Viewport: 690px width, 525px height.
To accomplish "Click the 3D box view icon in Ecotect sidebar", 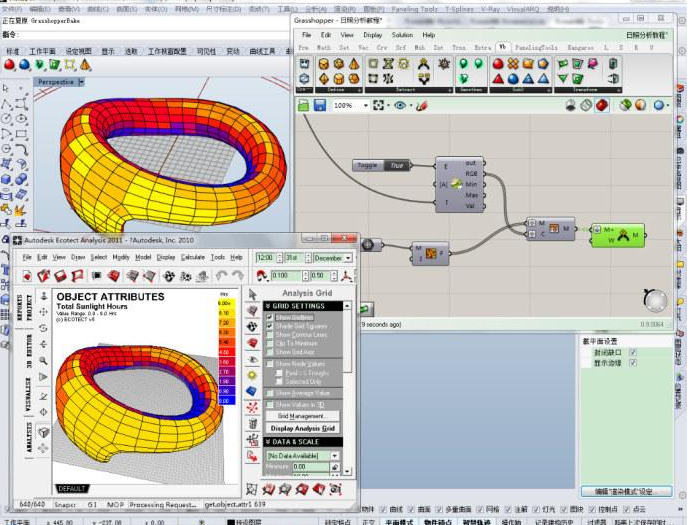I will tap(43, 432).
